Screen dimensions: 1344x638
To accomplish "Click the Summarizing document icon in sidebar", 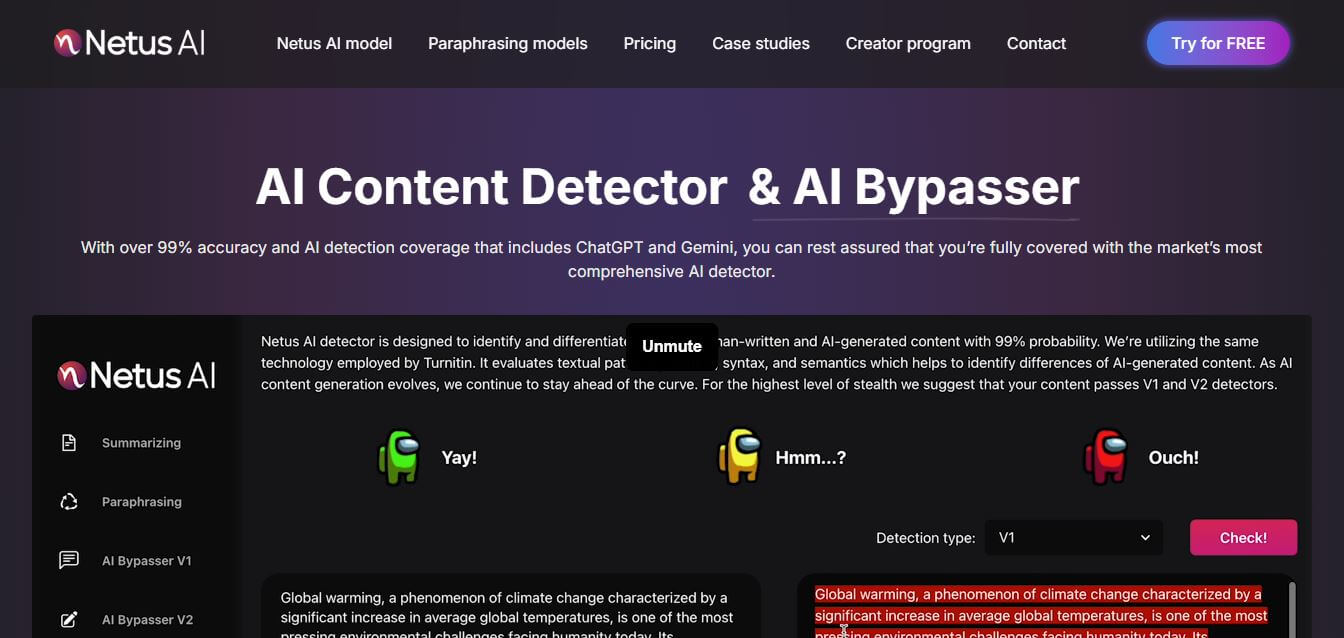I will pyautogui.click(x=69, y=443).
